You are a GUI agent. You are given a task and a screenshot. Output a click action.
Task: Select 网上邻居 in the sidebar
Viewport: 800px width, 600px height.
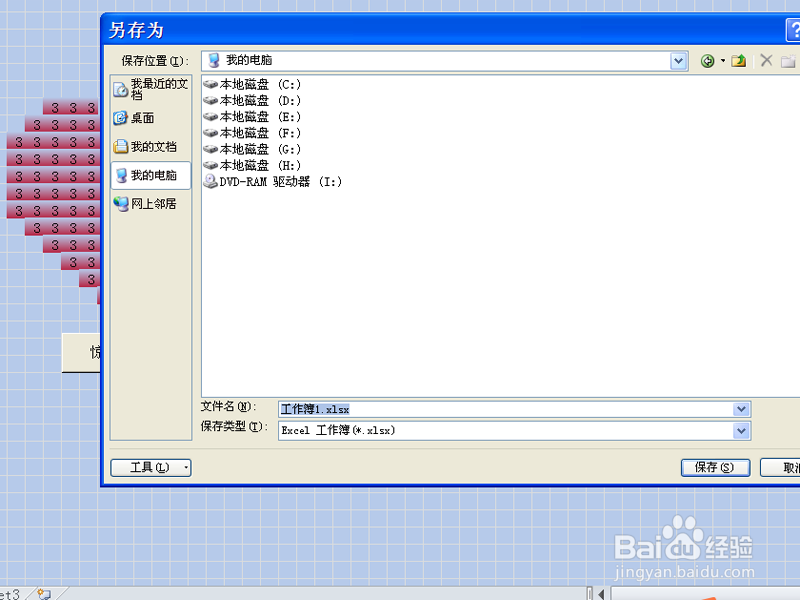click(152, 204)
